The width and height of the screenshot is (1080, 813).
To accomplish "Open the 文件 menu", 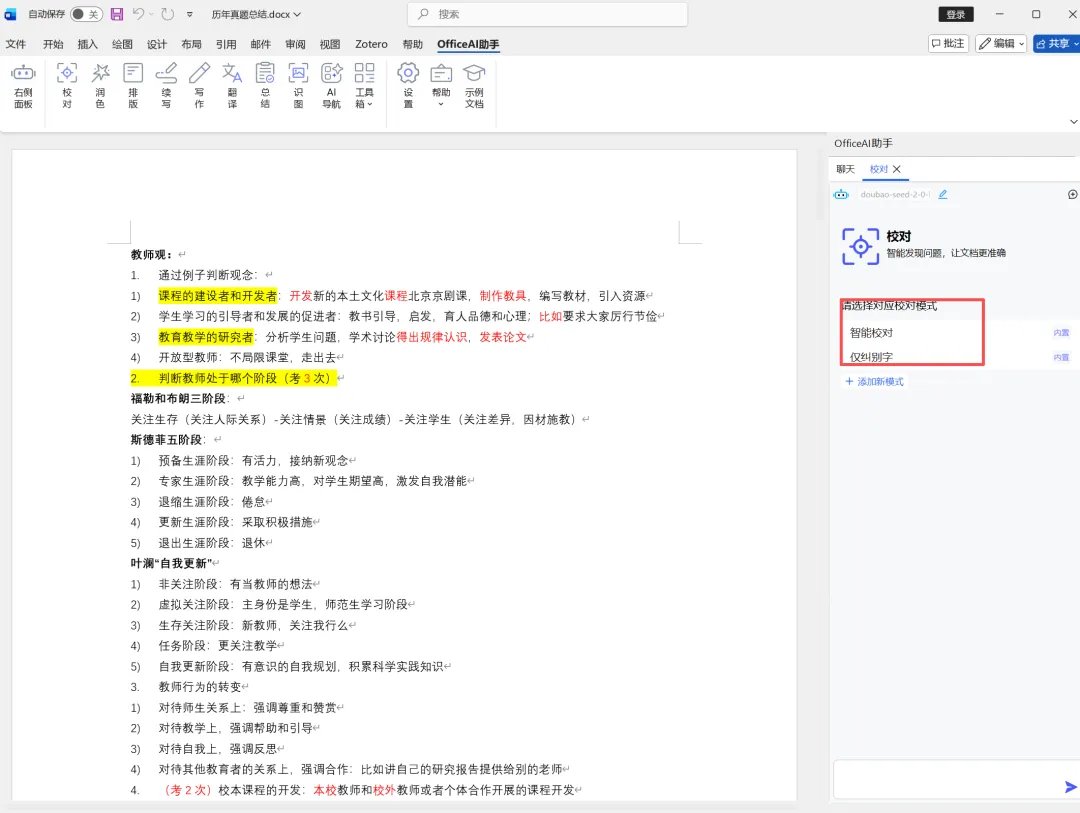I will coord(16,44).
